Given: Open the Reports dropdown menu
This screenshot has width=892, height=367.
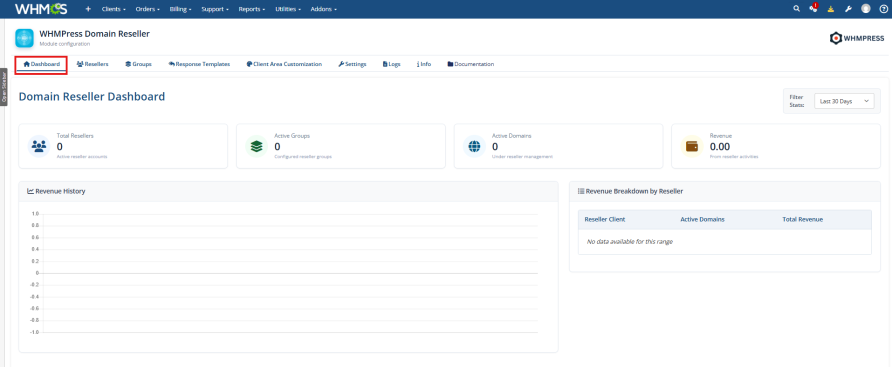Looking at the screenshot, I should (x=252, y=9).
